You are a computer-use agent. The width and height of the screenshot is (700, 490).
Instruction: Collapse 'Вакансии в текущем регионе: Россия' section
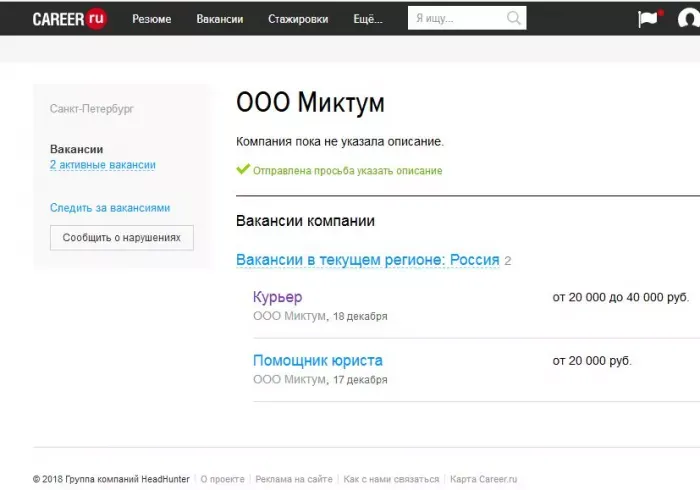pyautogui.click(x=367, y=260)
